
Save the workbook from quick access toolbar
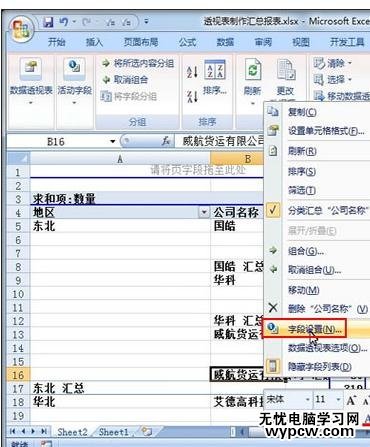(x=49, y=22)
